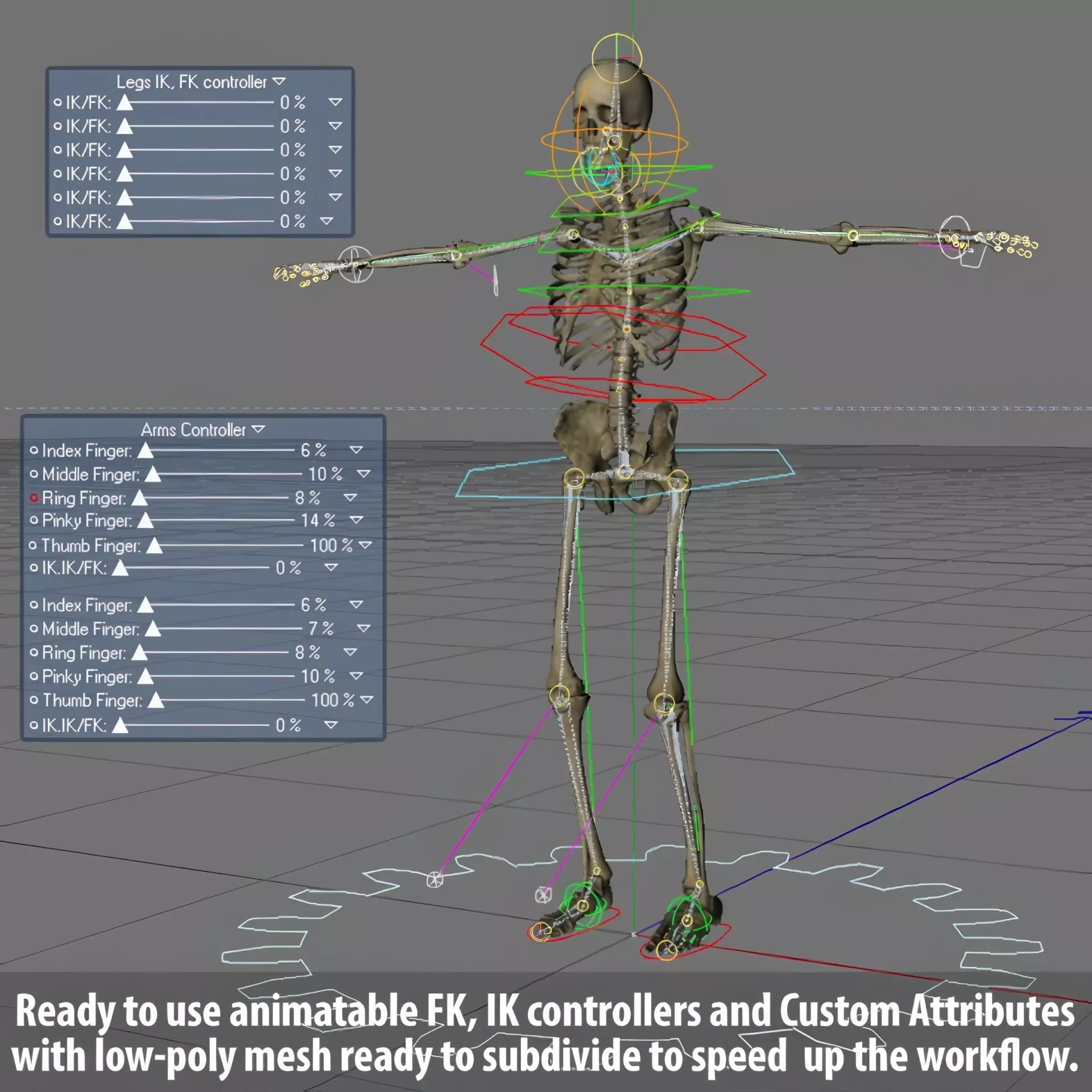The image size is (1092, 1092).
Task: Toggle keyframe dot for upper Thumb Finger row
Action: pyautogui.click(x=32, y=545)
